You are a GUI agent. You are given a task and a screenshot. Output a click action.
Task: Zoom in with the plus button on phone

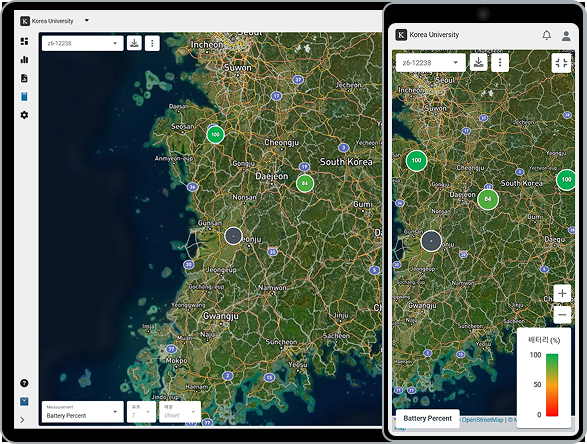562,293
